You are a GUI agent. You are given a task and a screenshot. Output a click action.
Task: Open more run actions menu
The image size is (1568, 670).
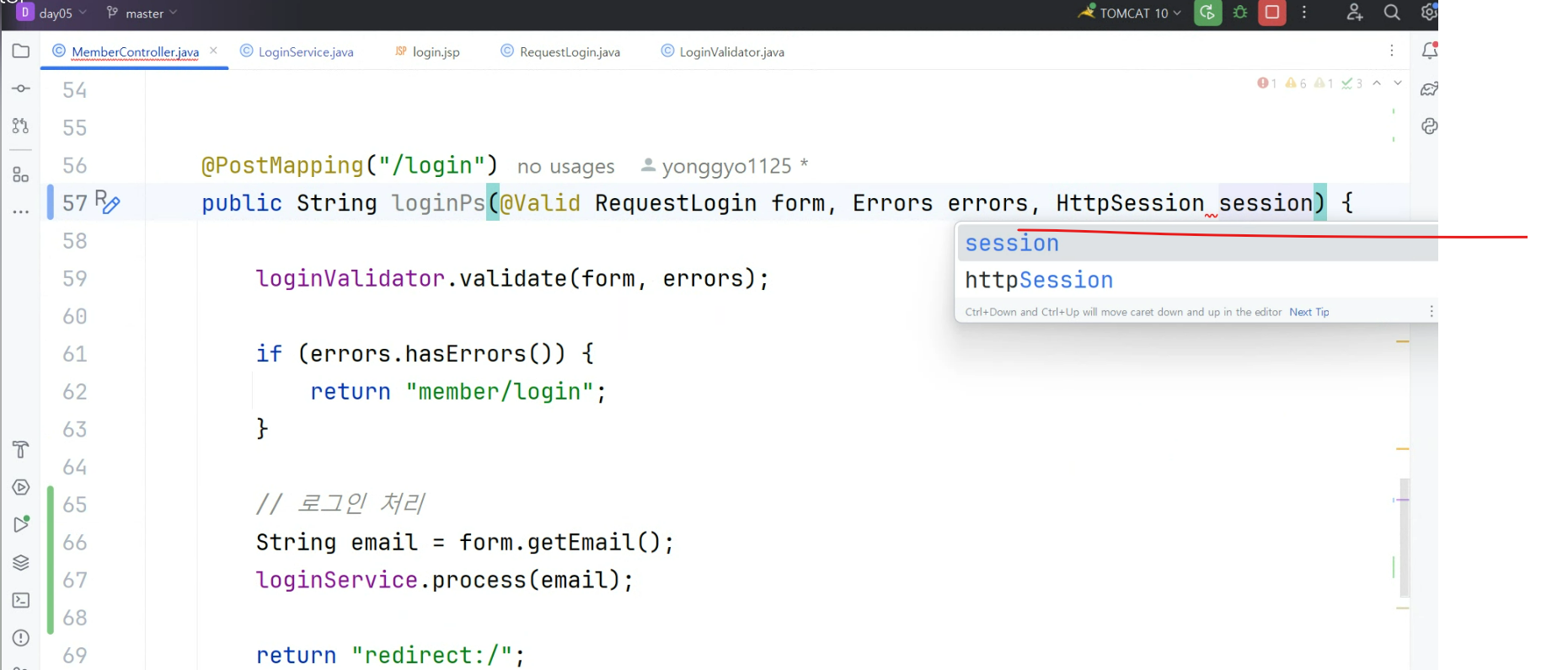click(x=1304, y=13)
